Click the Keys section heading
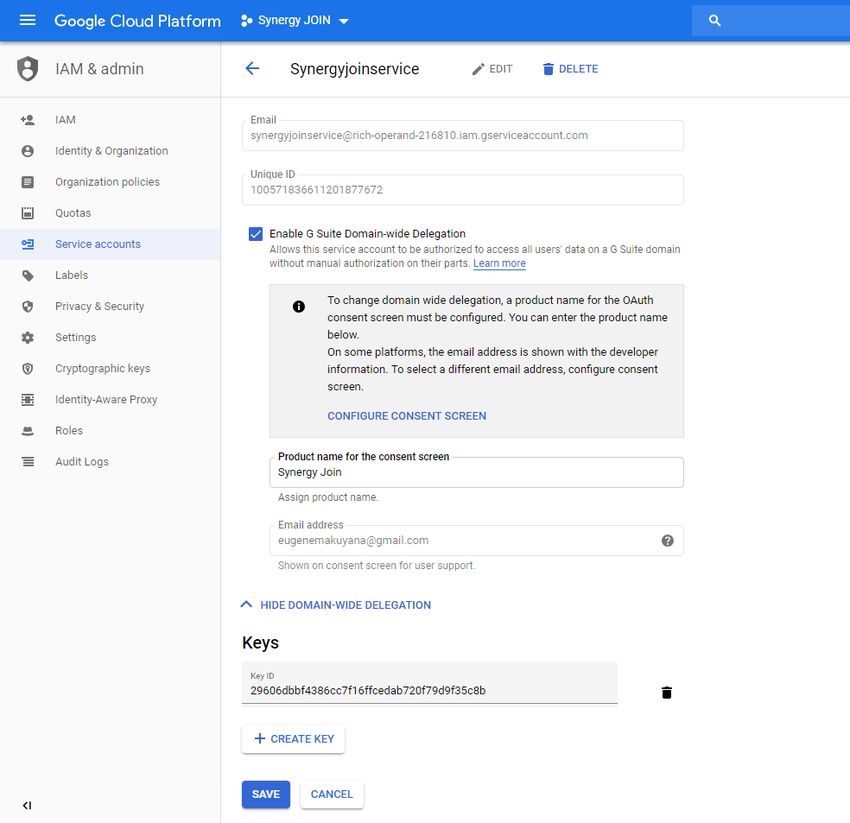The image size is (850, 823). pyautogui.click(x=260, y=642)
